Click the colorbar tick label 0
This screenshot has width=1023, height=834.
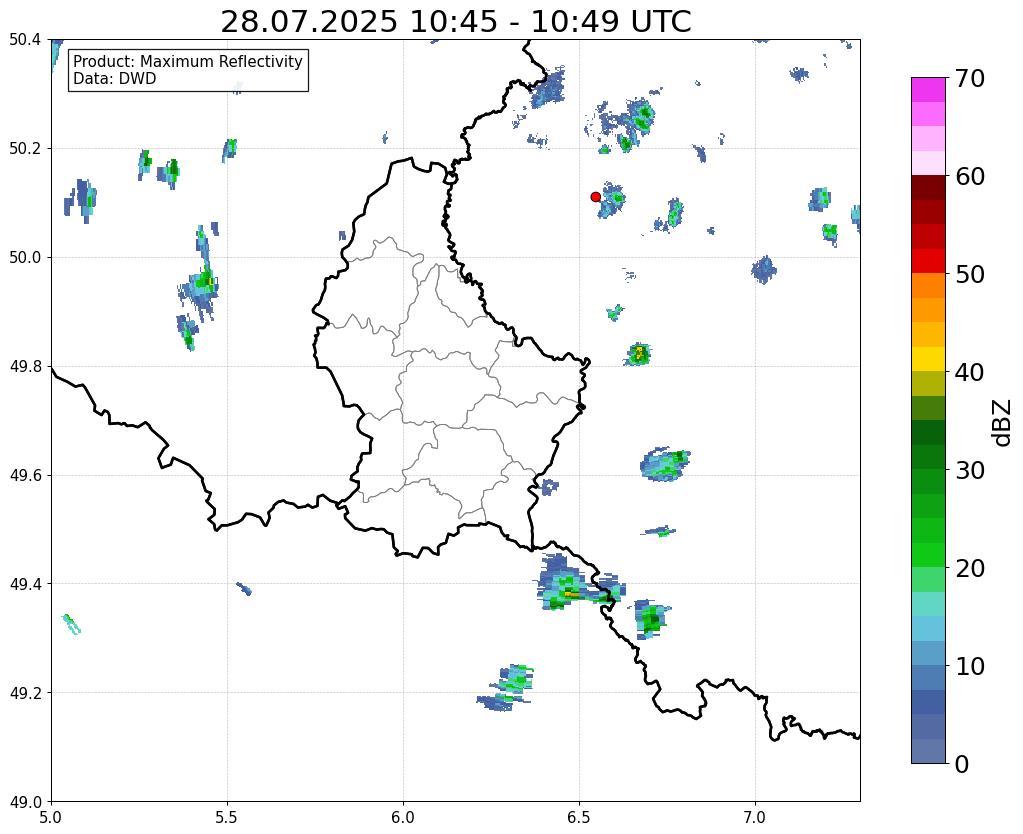962,764
